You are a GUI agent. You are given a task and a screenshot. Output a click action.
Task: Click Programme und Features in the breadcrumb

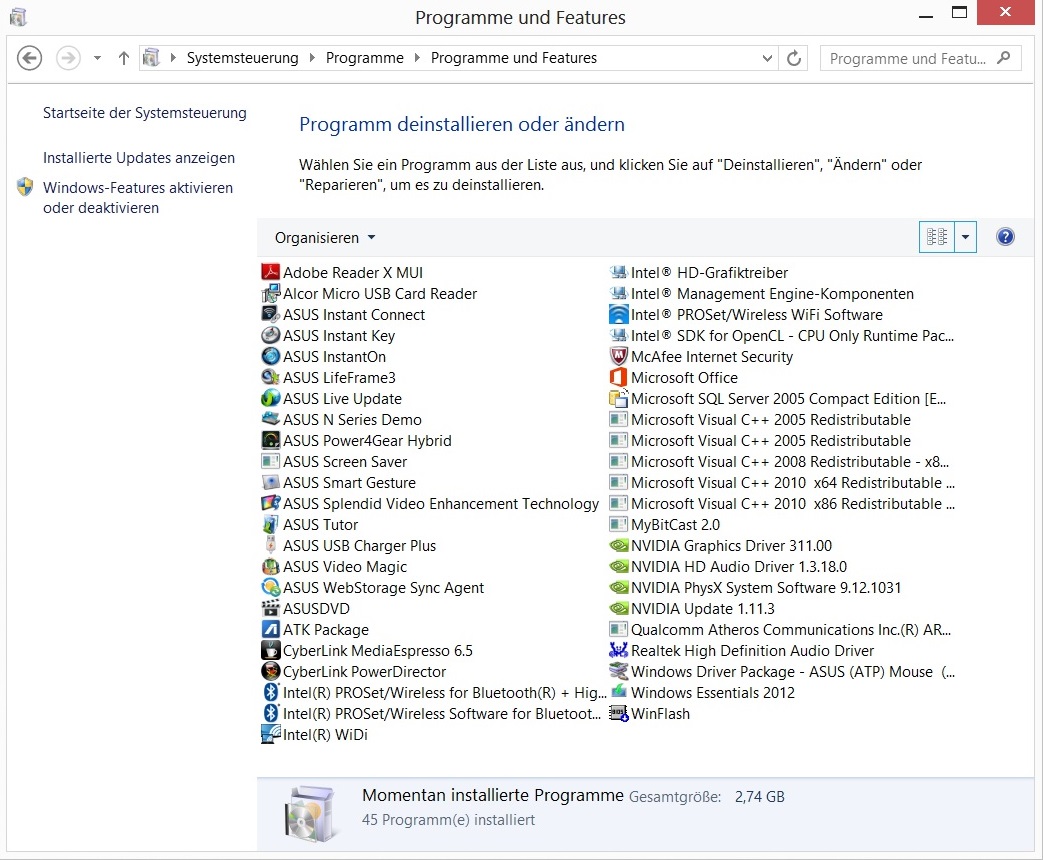[514, 58]
